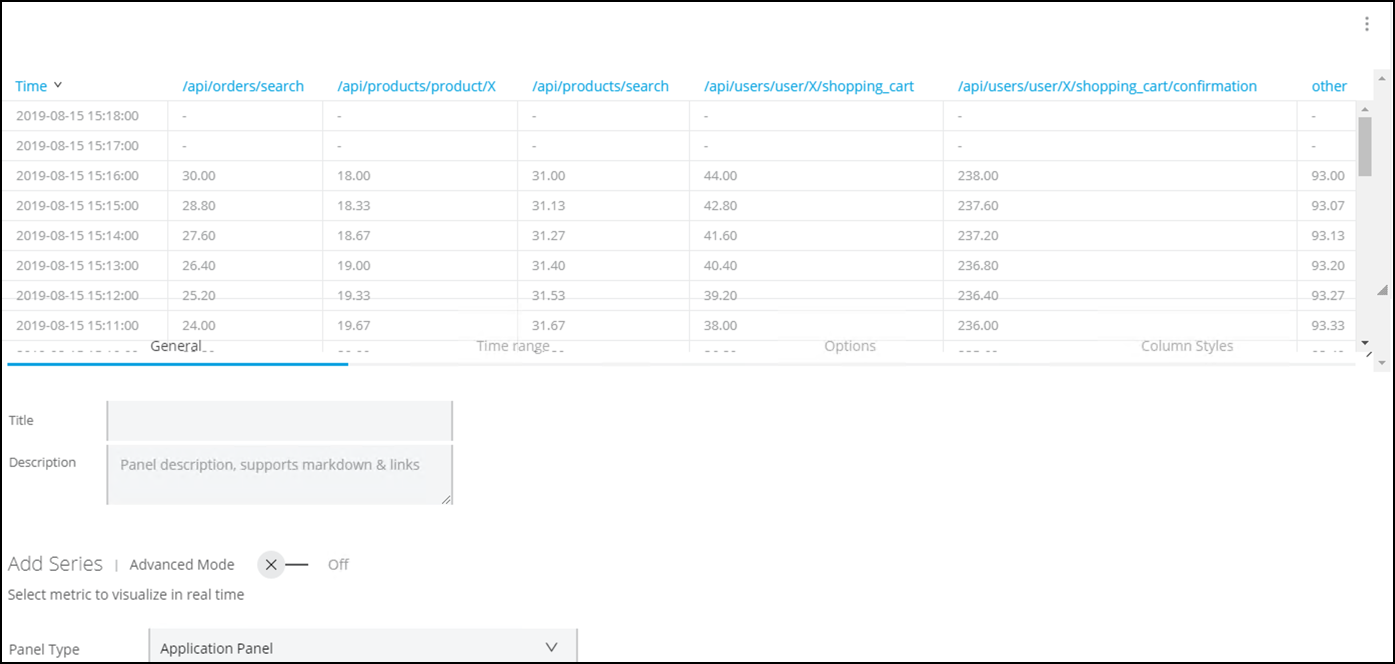This screenshot has width=1395, height=664.
Task: Click the Description box resize handle
Action: (x=446, y=499)
